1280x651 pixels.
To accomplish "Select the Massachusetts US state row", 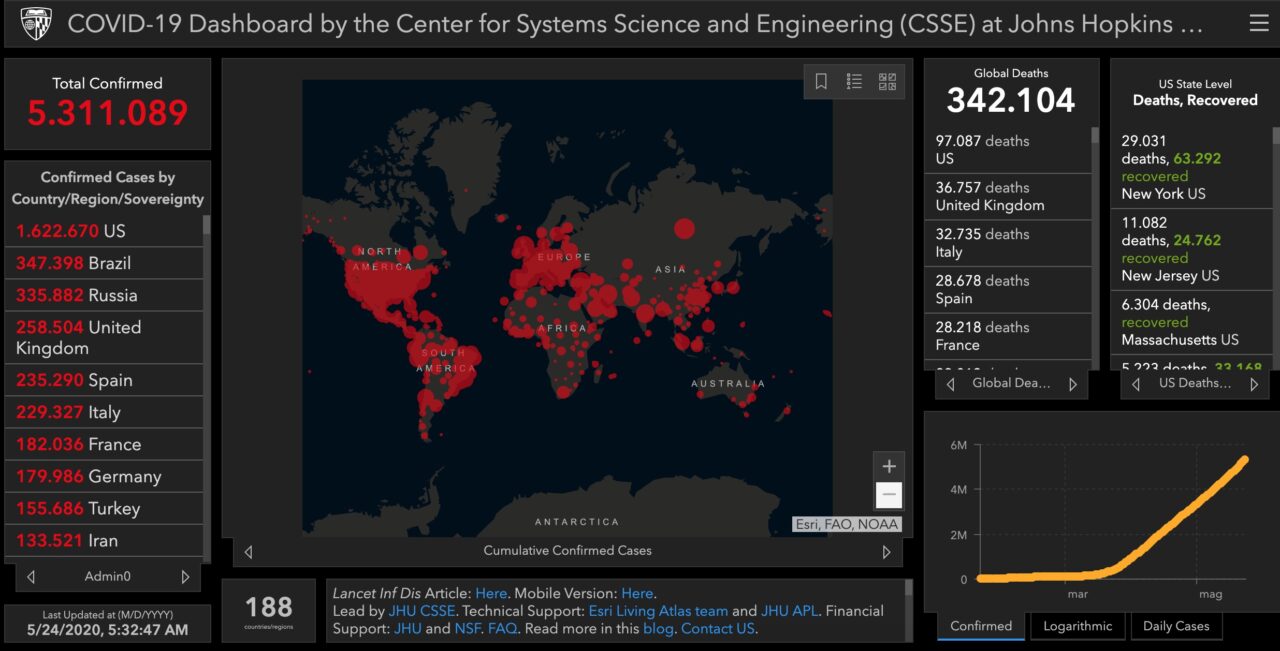I will (1193, 322).
